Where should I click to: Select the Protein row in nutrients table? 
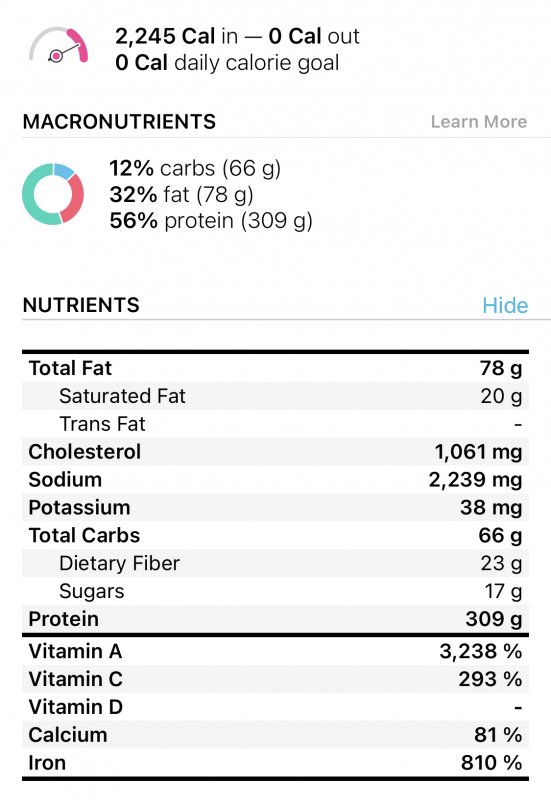pos(276,619)
